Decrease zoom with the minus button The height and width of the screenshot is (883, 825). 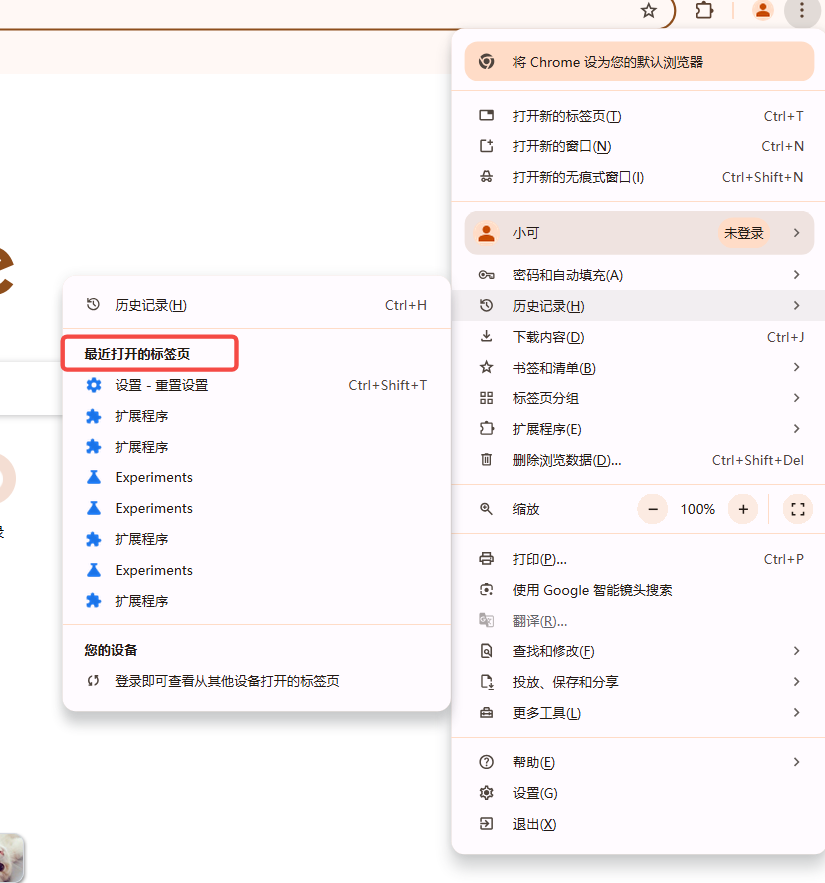coord(653,509)
